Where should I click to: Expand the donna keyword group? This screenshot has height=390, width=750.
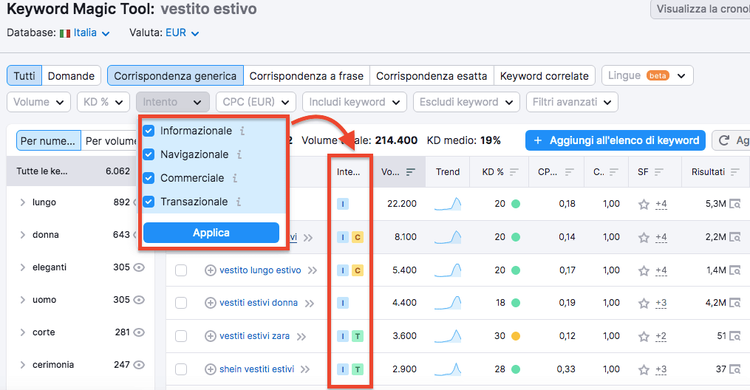[x=22, y=235]
